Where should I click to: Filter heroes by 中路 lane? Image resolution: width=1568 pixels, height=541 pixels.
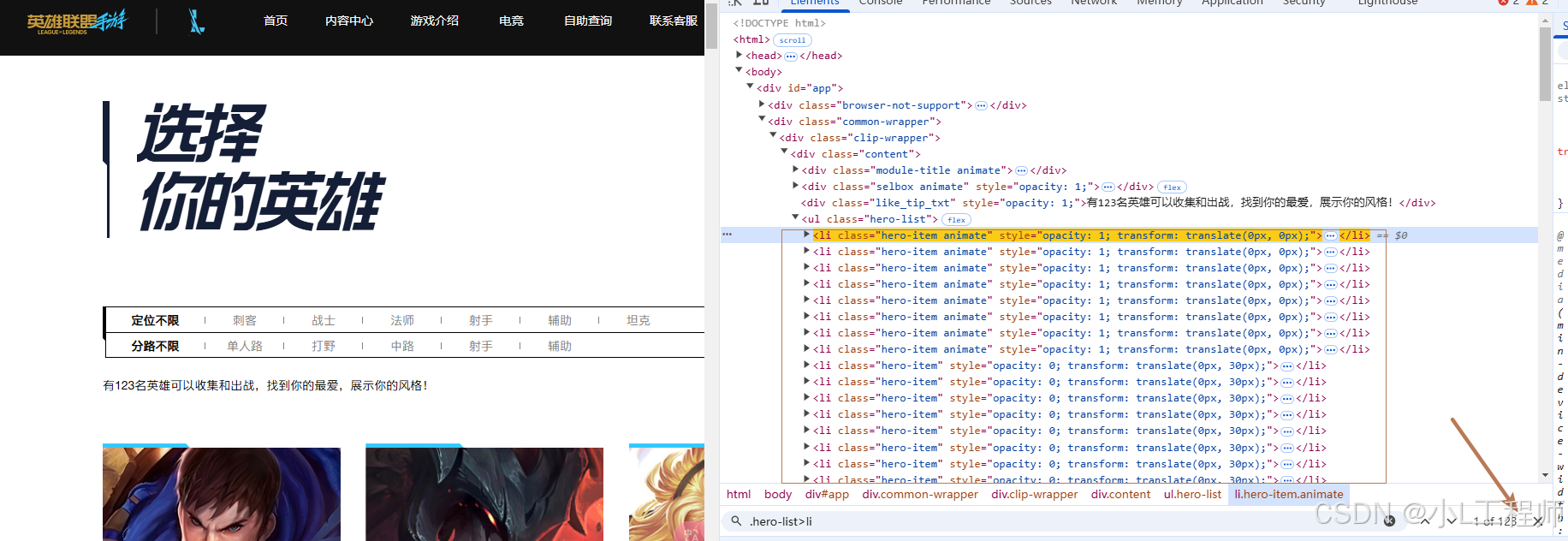(402, 346)
